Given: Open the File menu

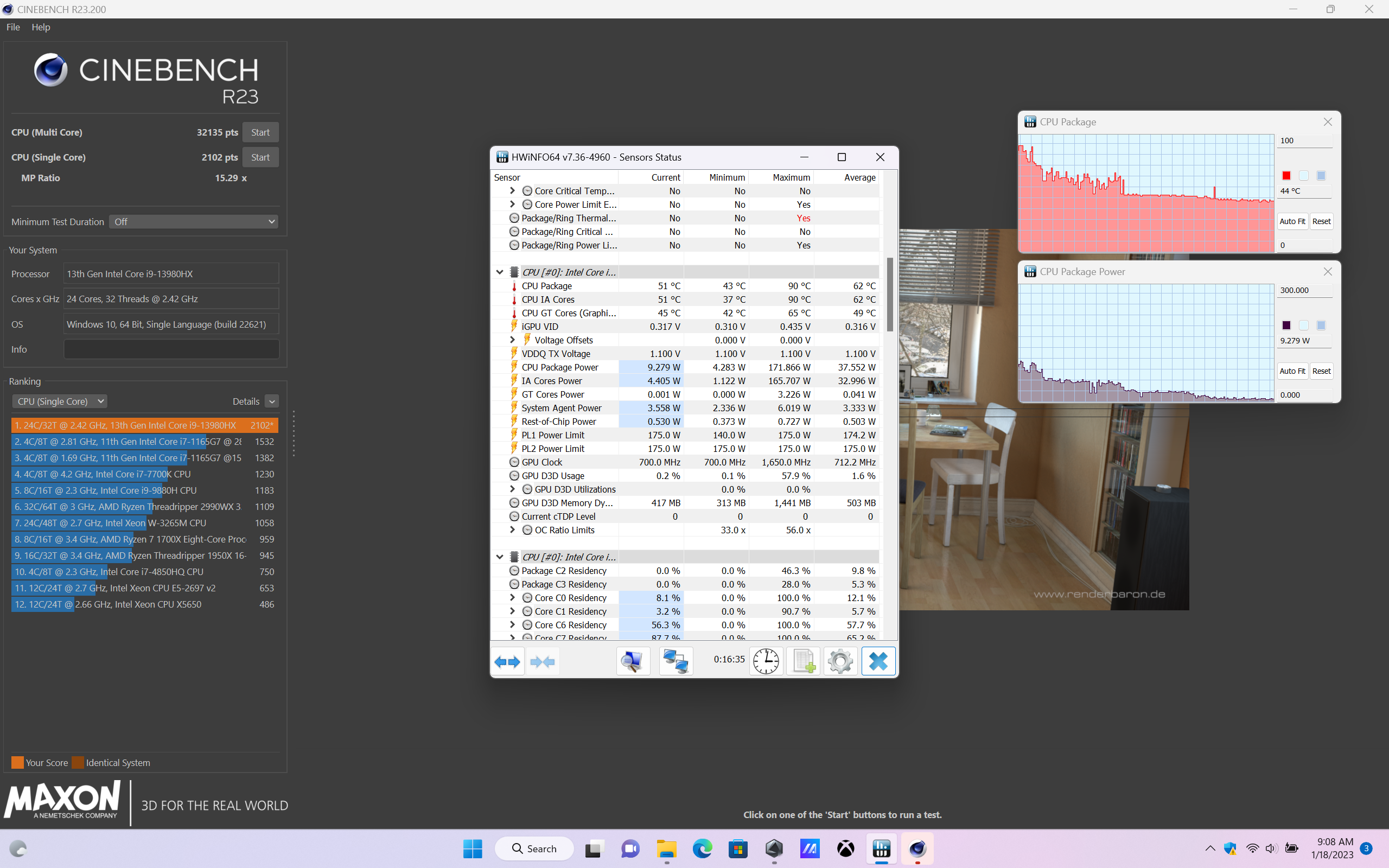Looking at the screenshot, I should [12, 27].
